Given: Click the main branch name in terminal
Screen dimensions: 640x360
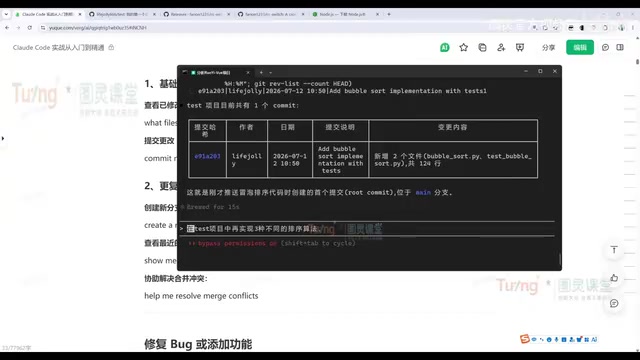Looking at the screenshot, I should tap(423, 192).
